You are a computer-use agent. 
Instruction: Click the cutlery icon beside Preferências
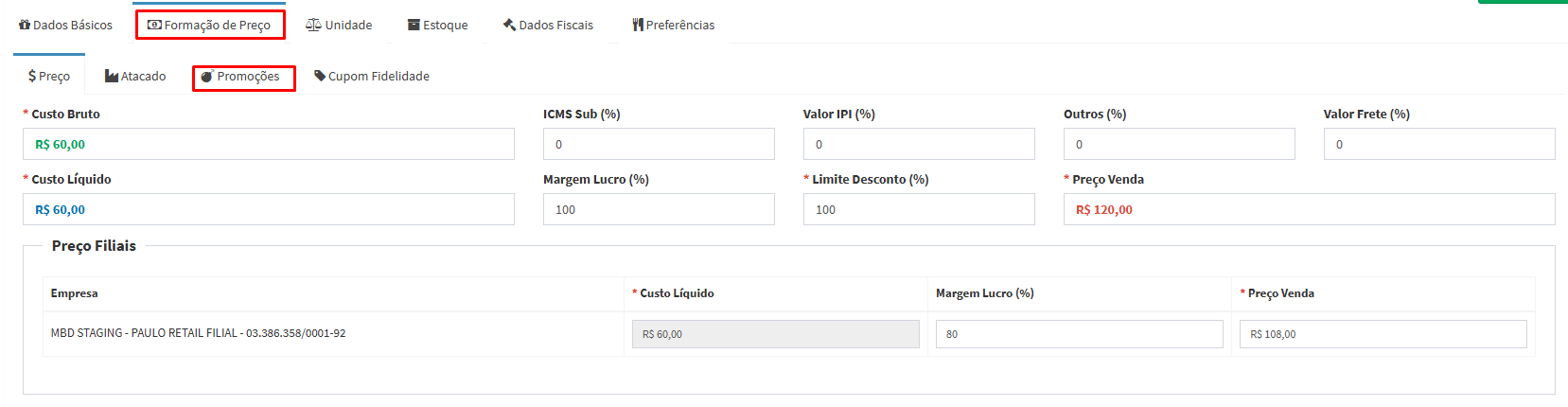(x=638, y=26)
